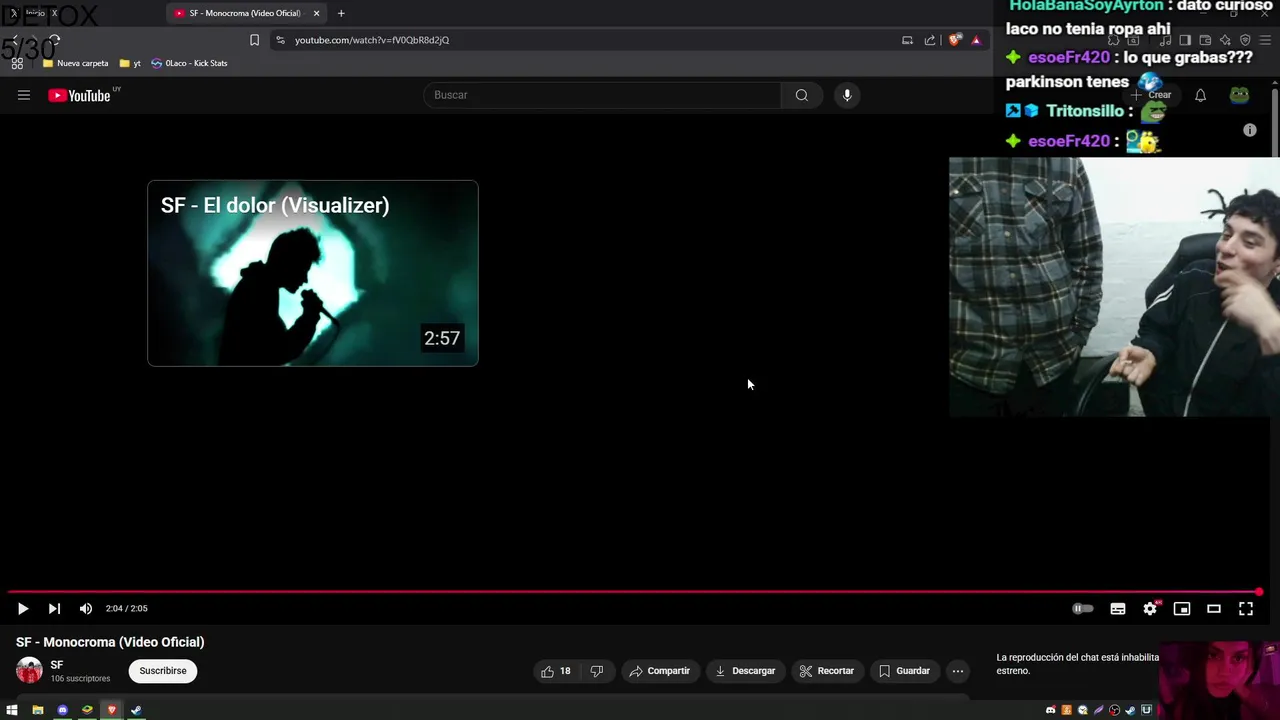Go to YouTube home via logo
The image size is (1280, 720).
(79, 95)
